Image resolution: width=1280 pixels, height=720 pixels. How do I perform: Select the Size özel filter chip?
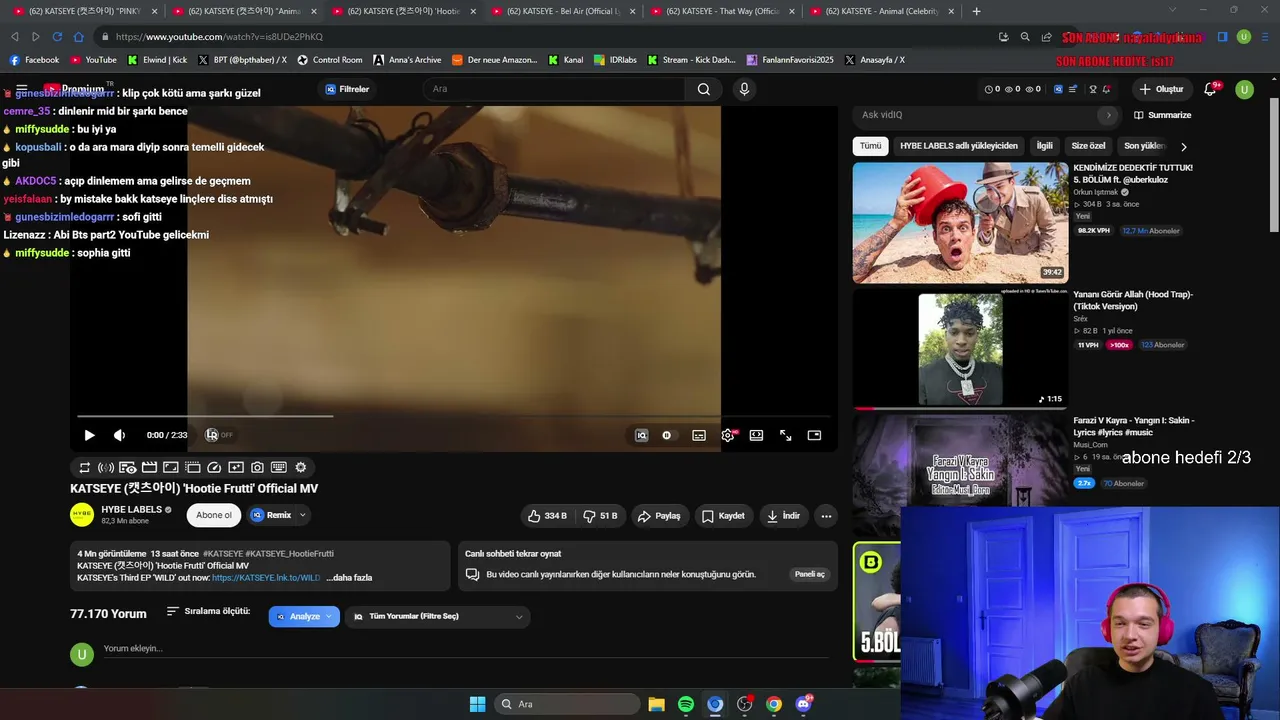[x=1089, y=146]
